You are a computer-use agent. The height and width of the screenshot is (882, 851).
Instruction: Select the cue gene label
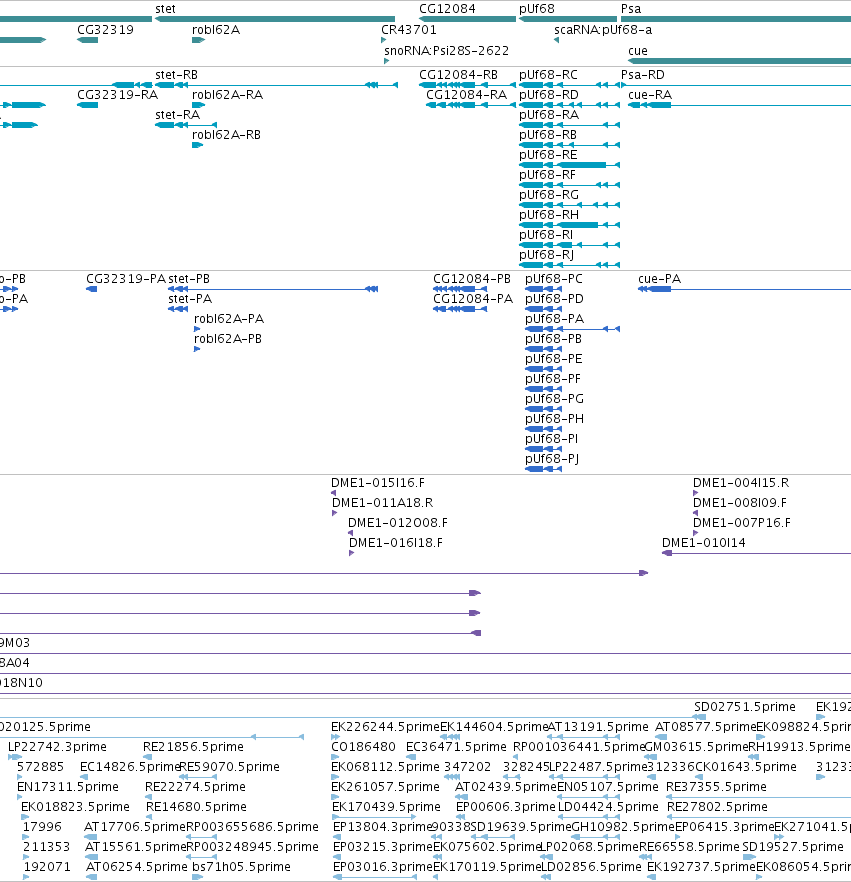pos(638,51)
